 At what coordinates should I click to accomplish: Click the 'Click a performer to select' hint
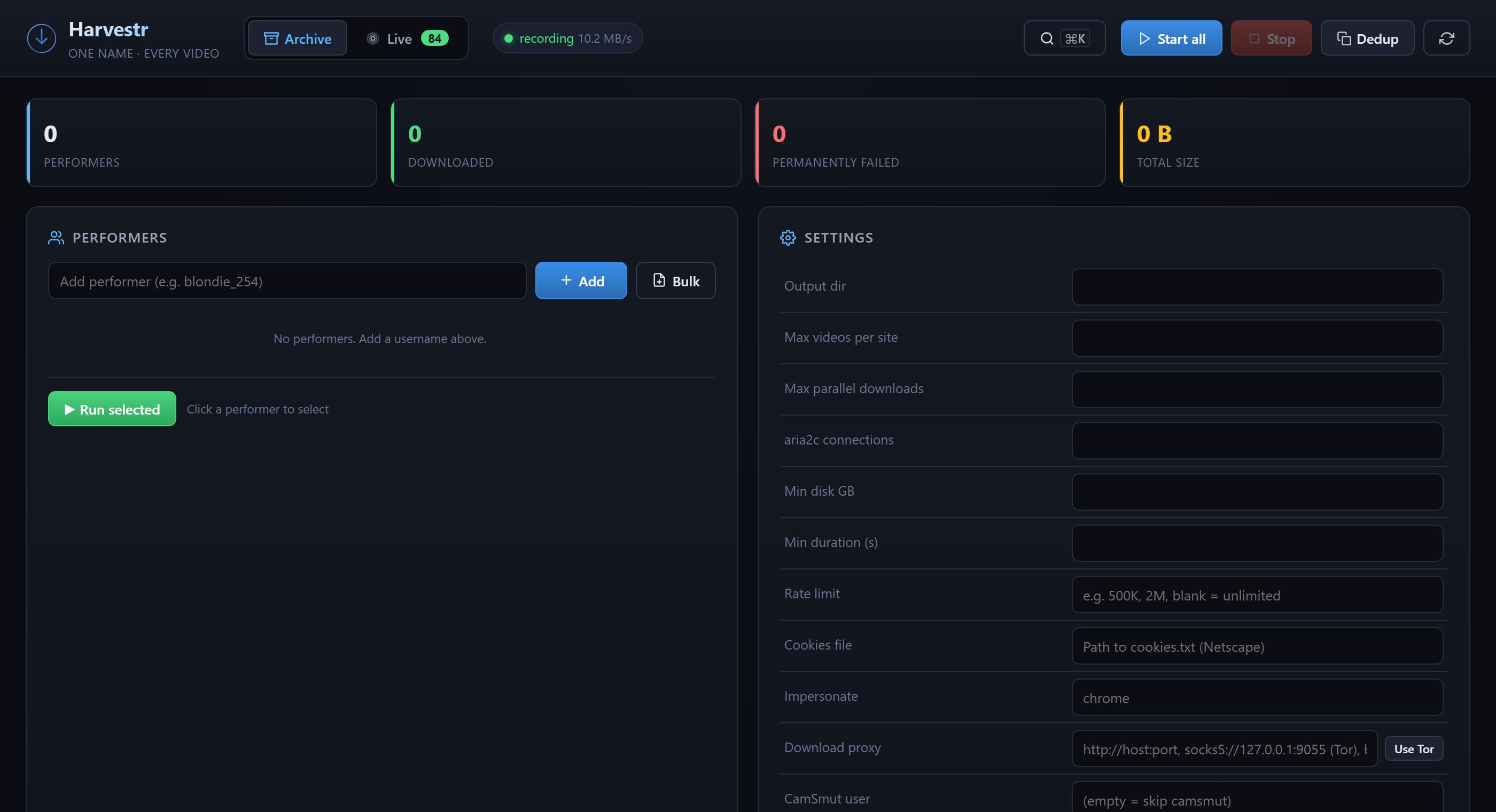click(258, 409)
